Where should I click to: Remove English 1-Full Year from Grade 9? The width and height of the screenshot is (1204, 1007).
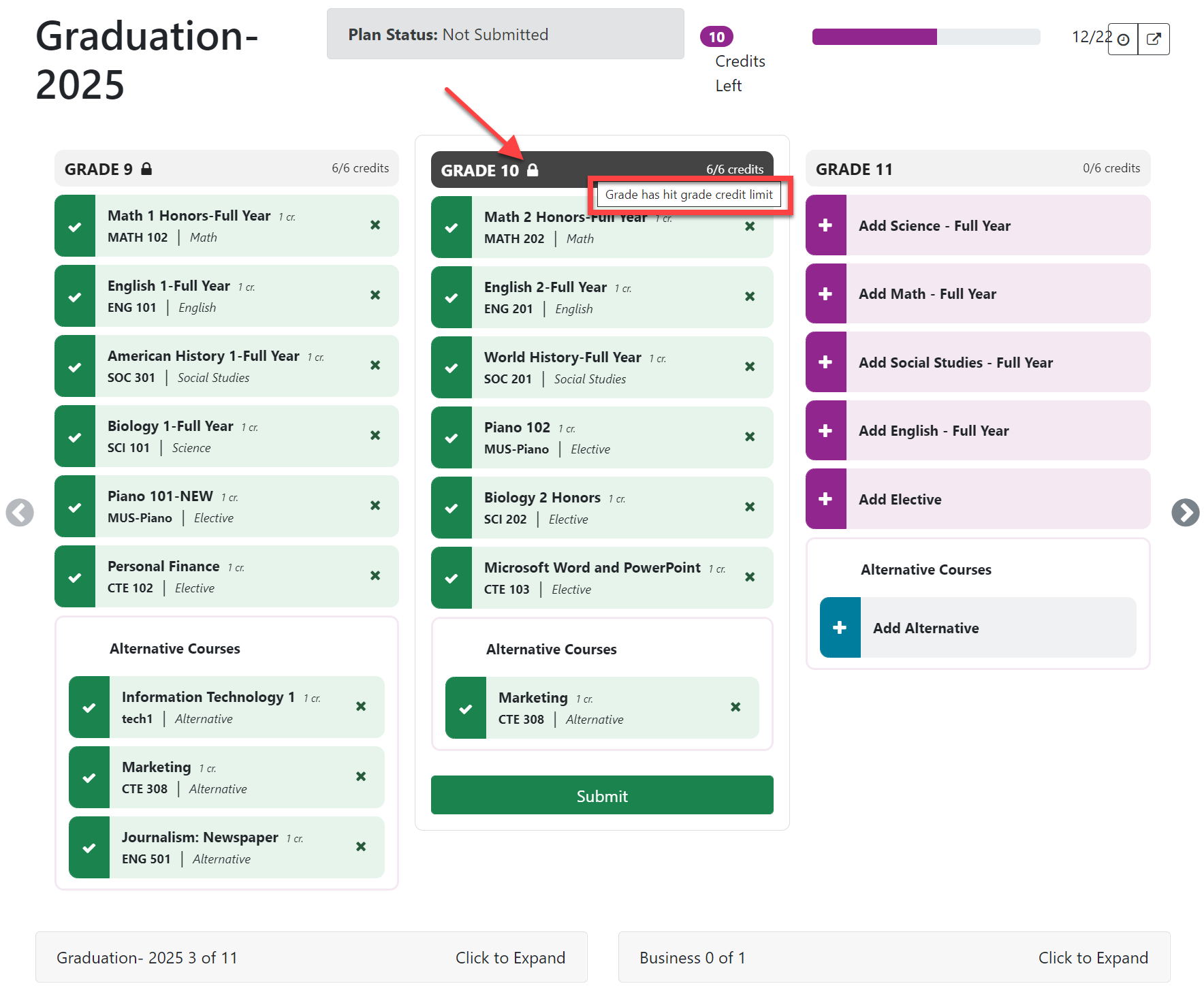click(x=375, y=295)
